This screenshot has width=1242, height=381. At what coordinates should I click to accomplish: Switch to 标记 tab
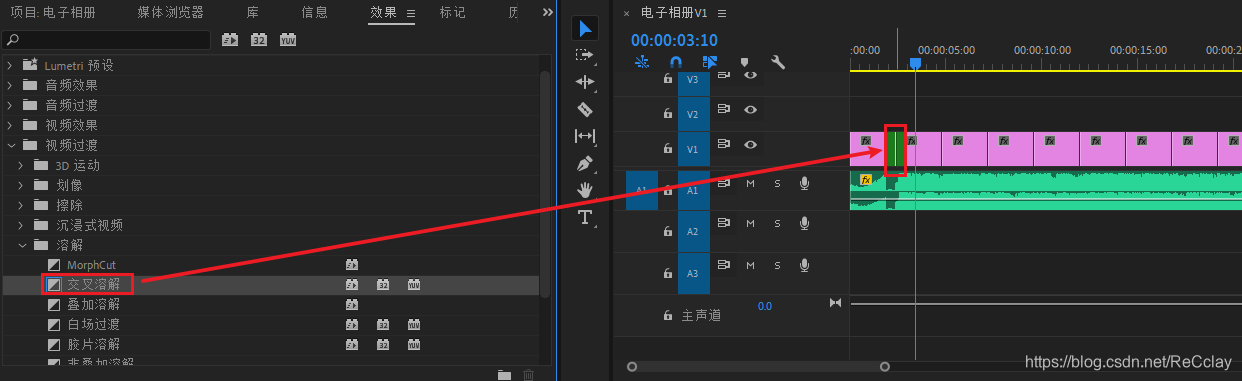coord(452,13)
